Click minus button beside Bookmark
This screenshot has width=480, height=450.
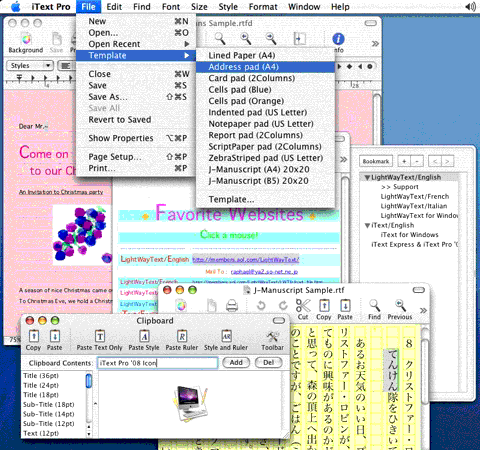point(417,161)
